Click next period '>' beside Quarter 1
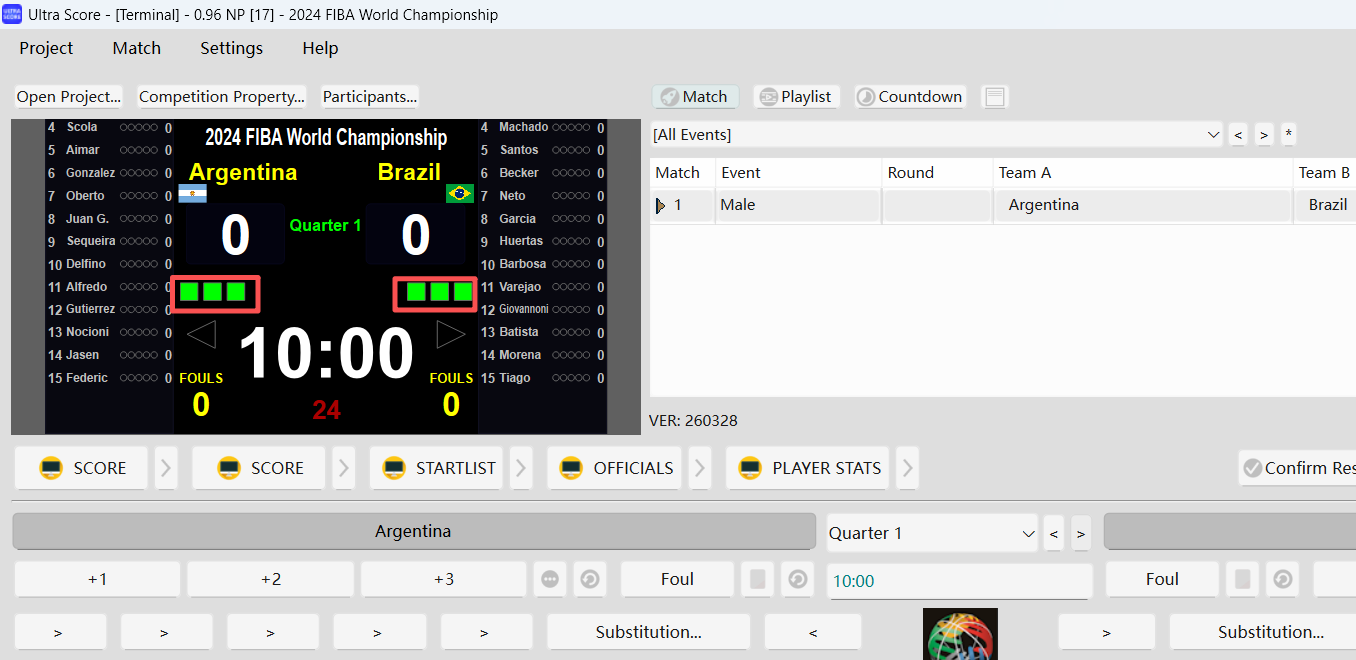The height and width of the screenshot is (660, 1356). [x=1080, y=533]
